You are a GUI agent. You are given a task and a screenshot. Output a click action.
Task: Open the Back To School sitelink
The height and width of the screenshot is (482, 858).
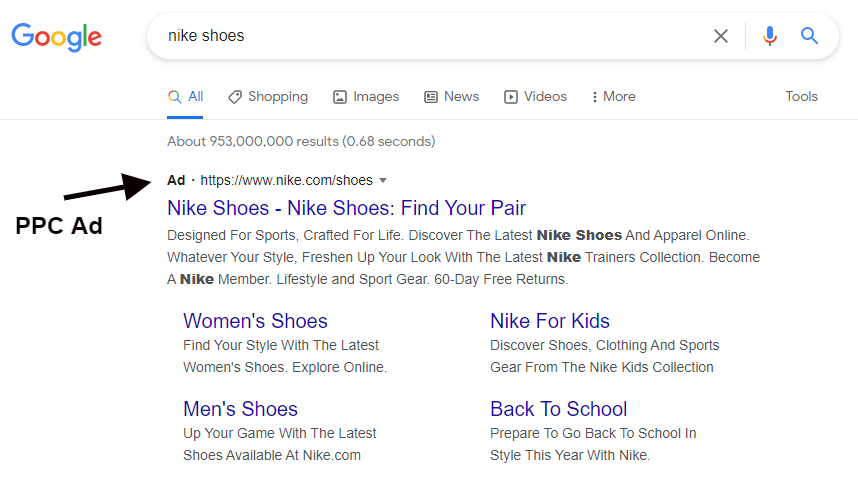(x=558, y=409)
